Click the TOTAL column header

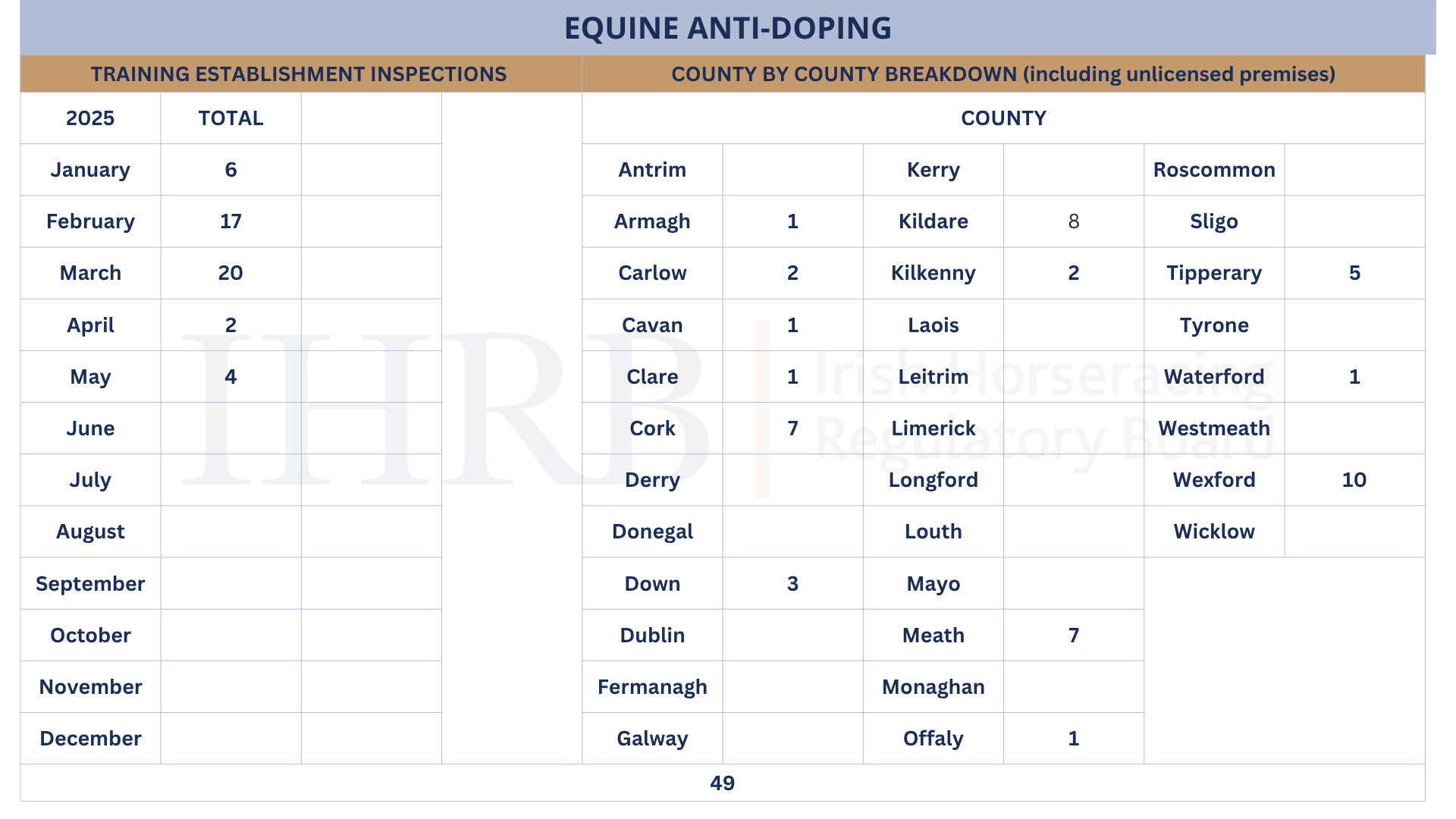[x=231, y=118]
